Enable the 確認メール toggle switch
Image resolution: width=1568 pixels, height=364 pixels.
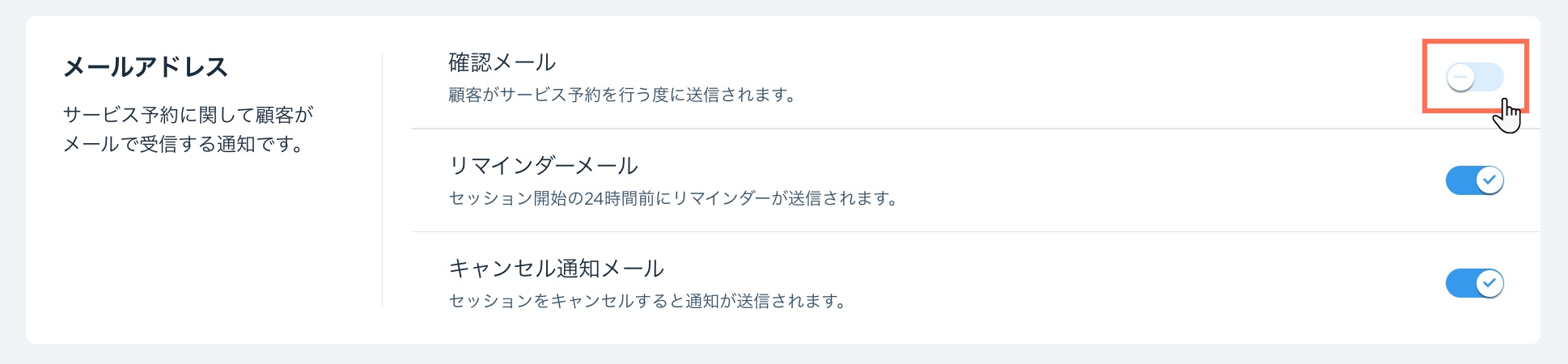[1475, 78]
